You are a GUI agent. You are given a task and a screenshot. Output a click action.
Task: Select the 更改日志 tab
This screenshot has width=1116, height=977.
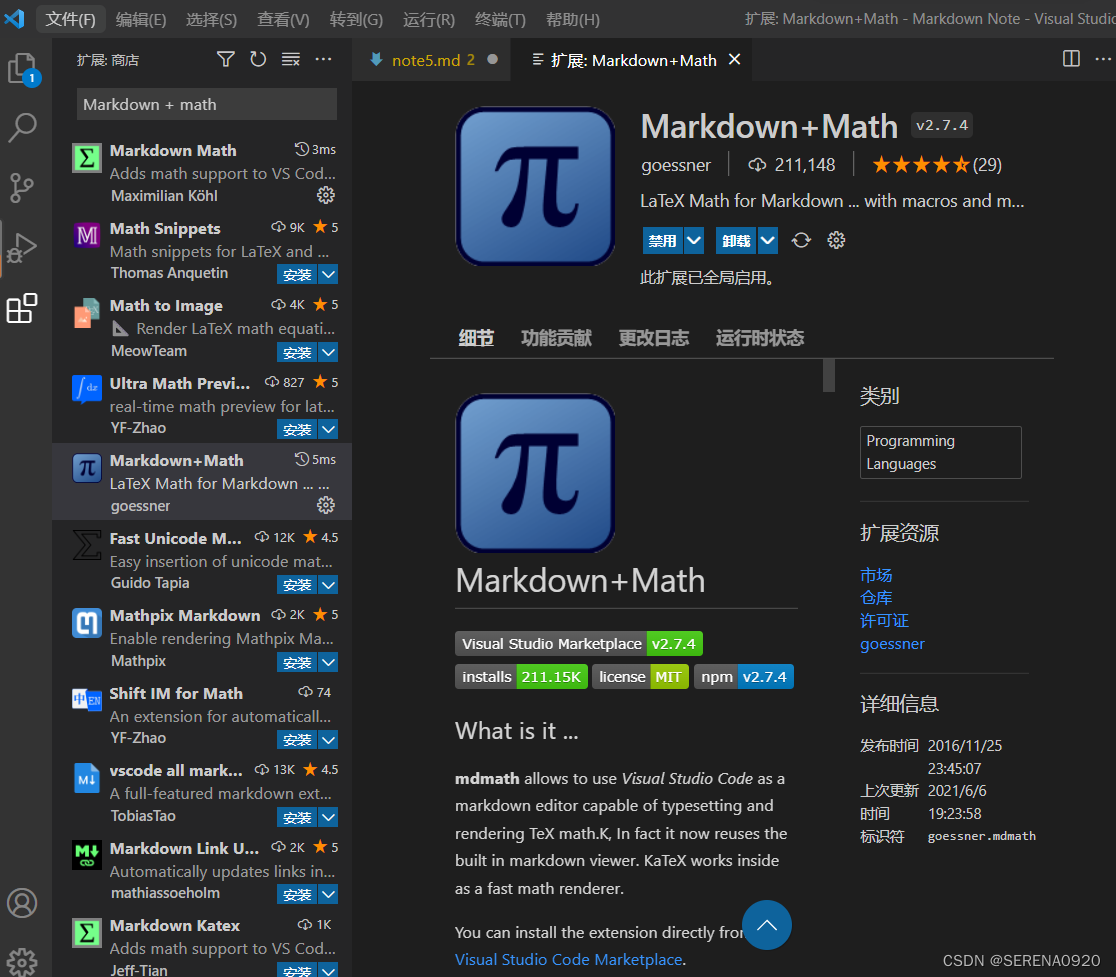click(x=653, y=338)
